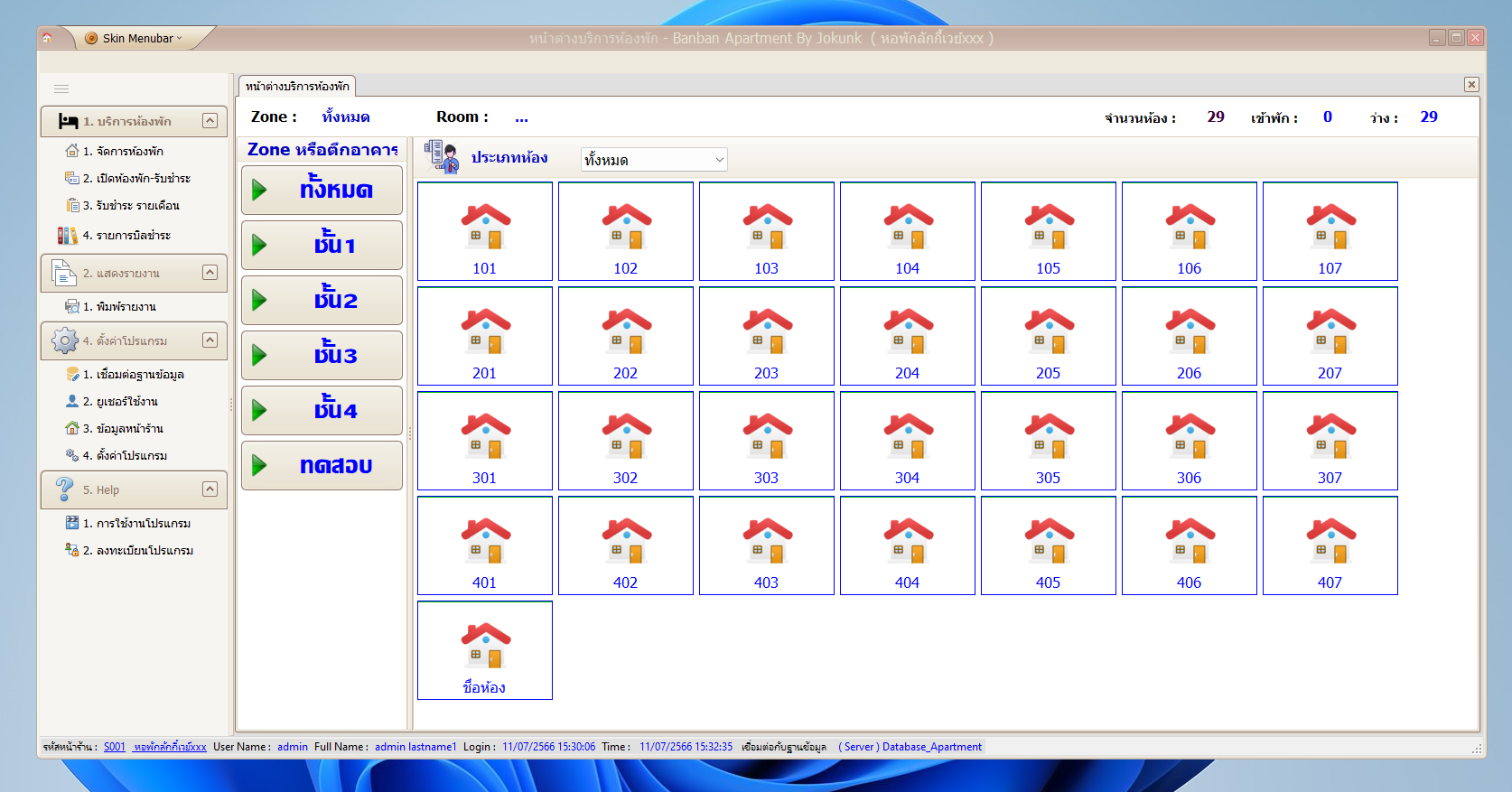Open 4. รายการบิลชำระ menu item
Screen dimensions: 1512x792
tap(115, 235)
